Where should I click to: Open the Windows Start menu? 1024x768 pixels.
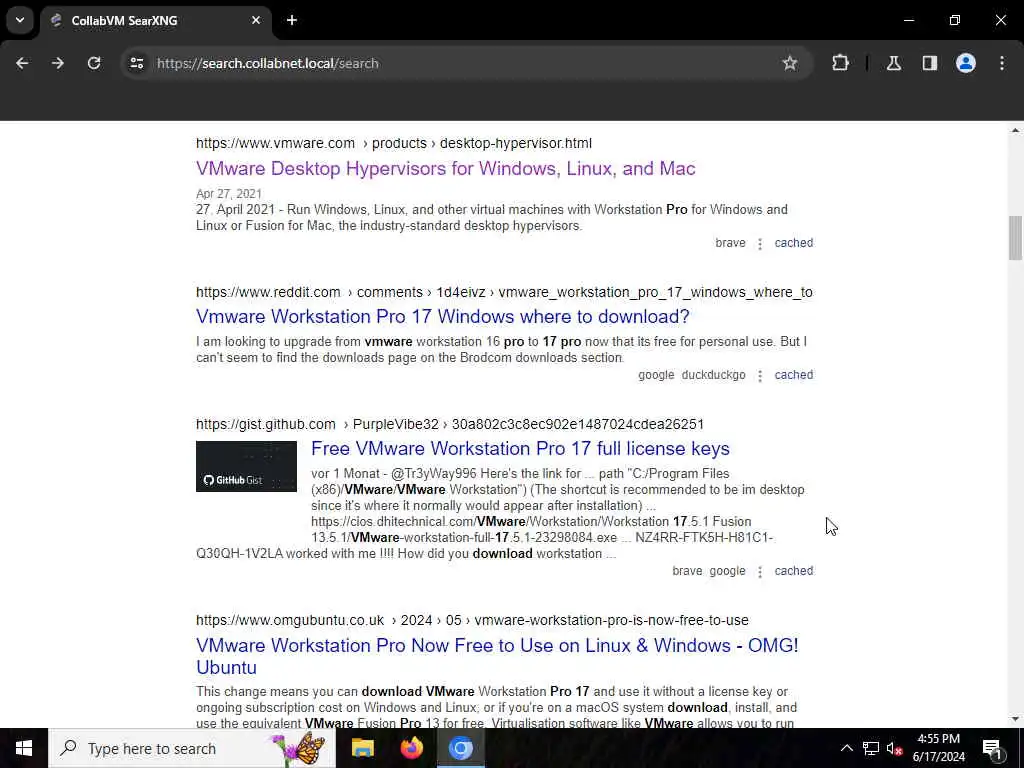[24, 748]
